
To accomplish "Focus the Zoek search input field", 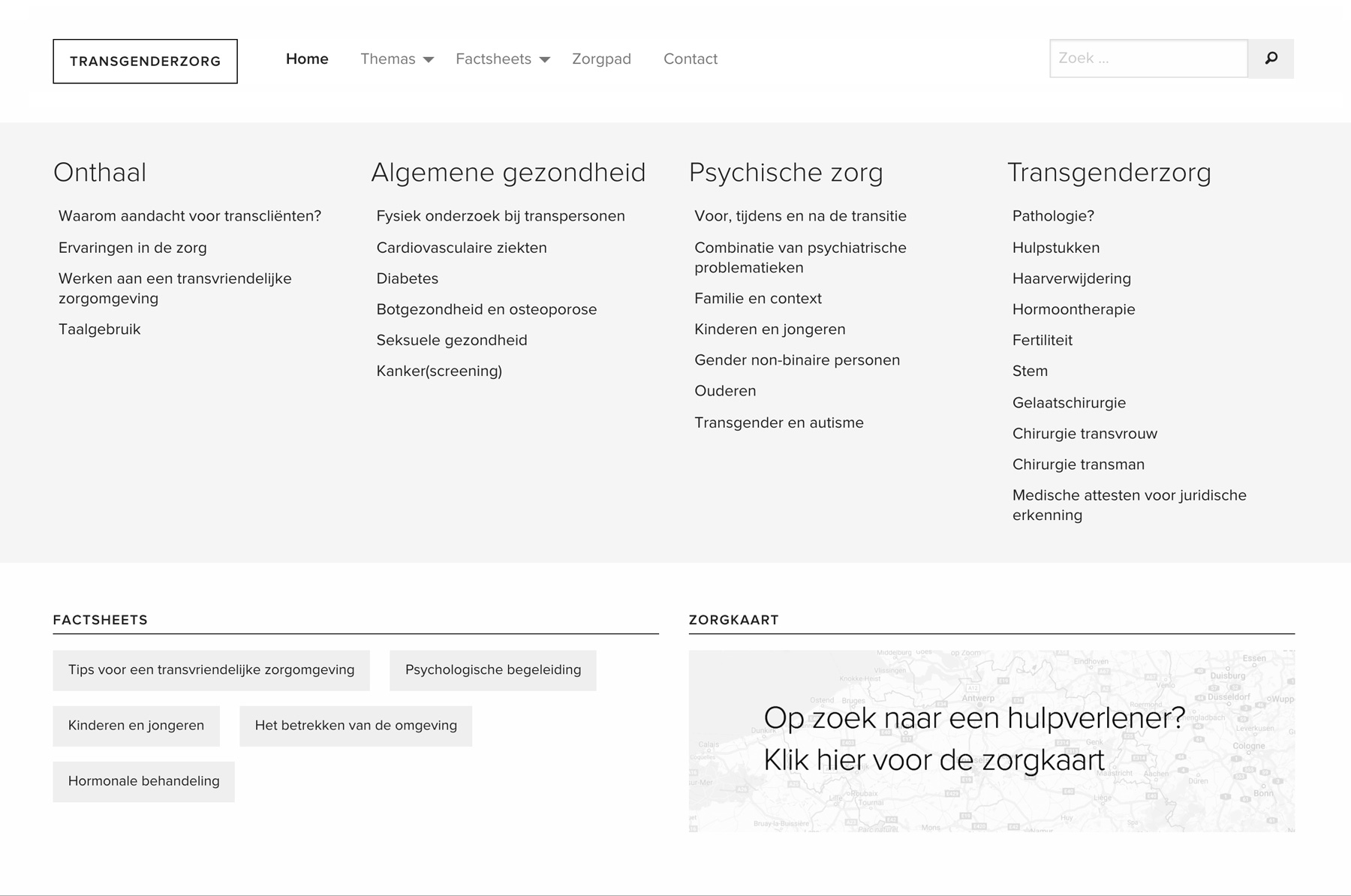I will [x=1148, y=59].
